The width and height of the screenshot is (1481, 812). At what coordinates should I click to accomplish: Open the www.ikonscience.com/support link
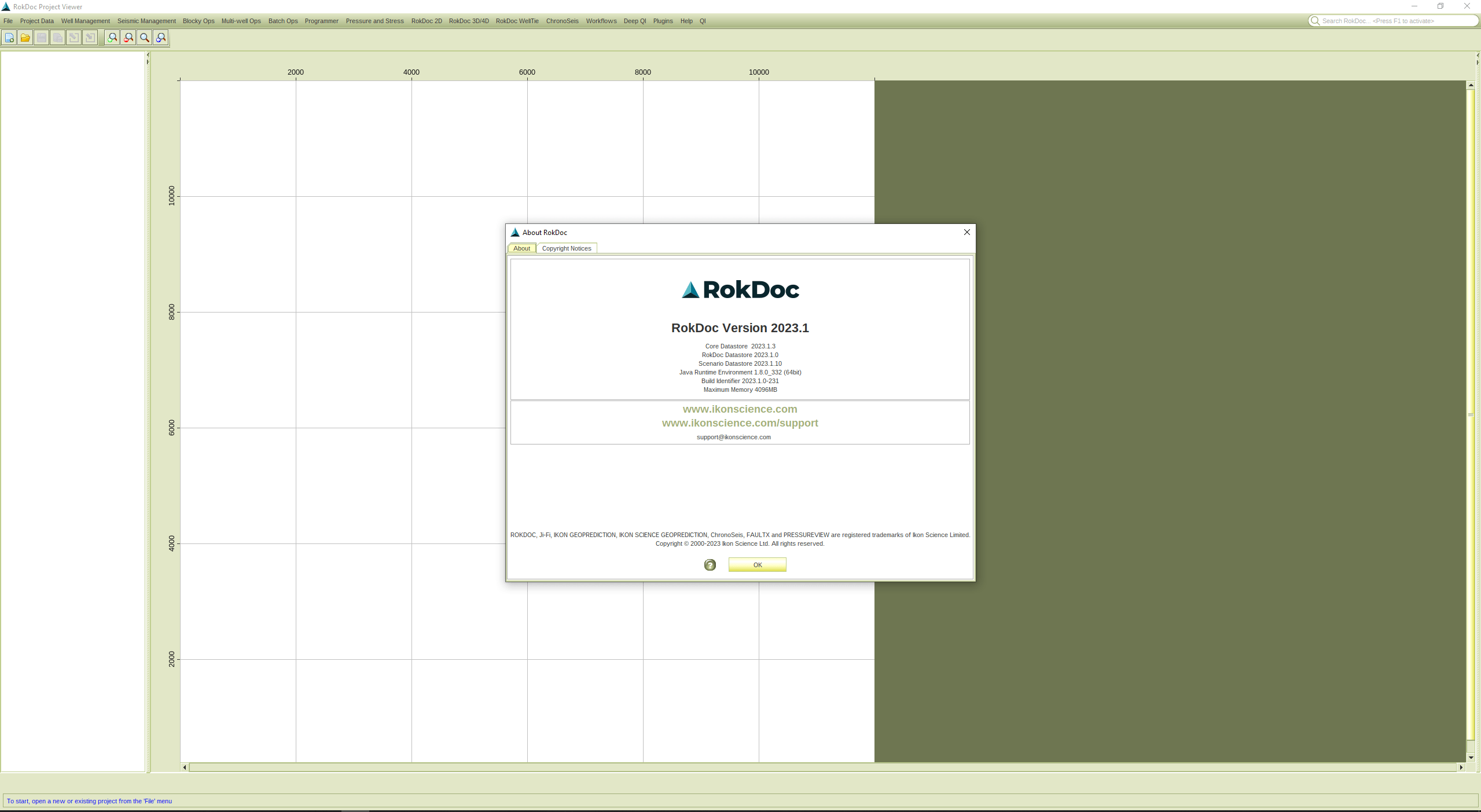tap(740, 423)
